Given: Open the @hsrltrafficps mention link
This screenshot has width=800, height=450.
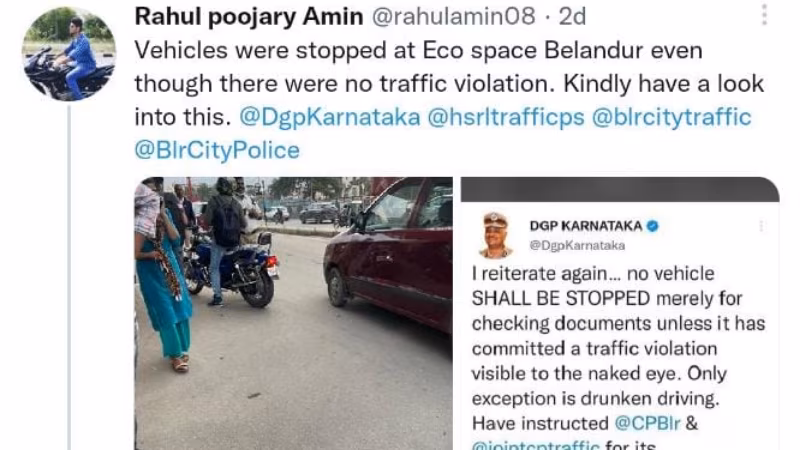Looking at the screenshot, I should click(506, 117).
